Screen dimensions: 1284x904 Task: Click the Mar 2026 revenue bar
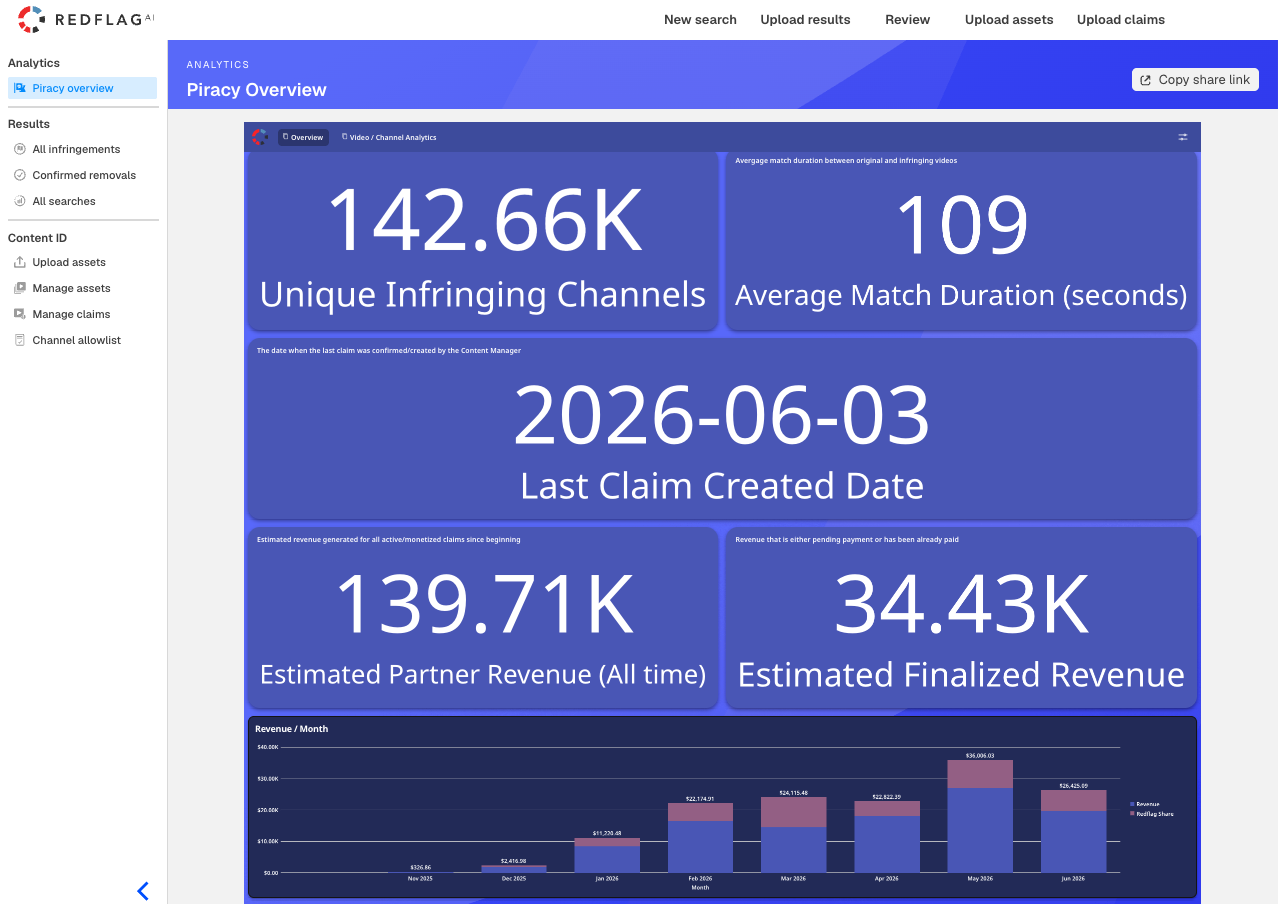click(x=793, y=834)
